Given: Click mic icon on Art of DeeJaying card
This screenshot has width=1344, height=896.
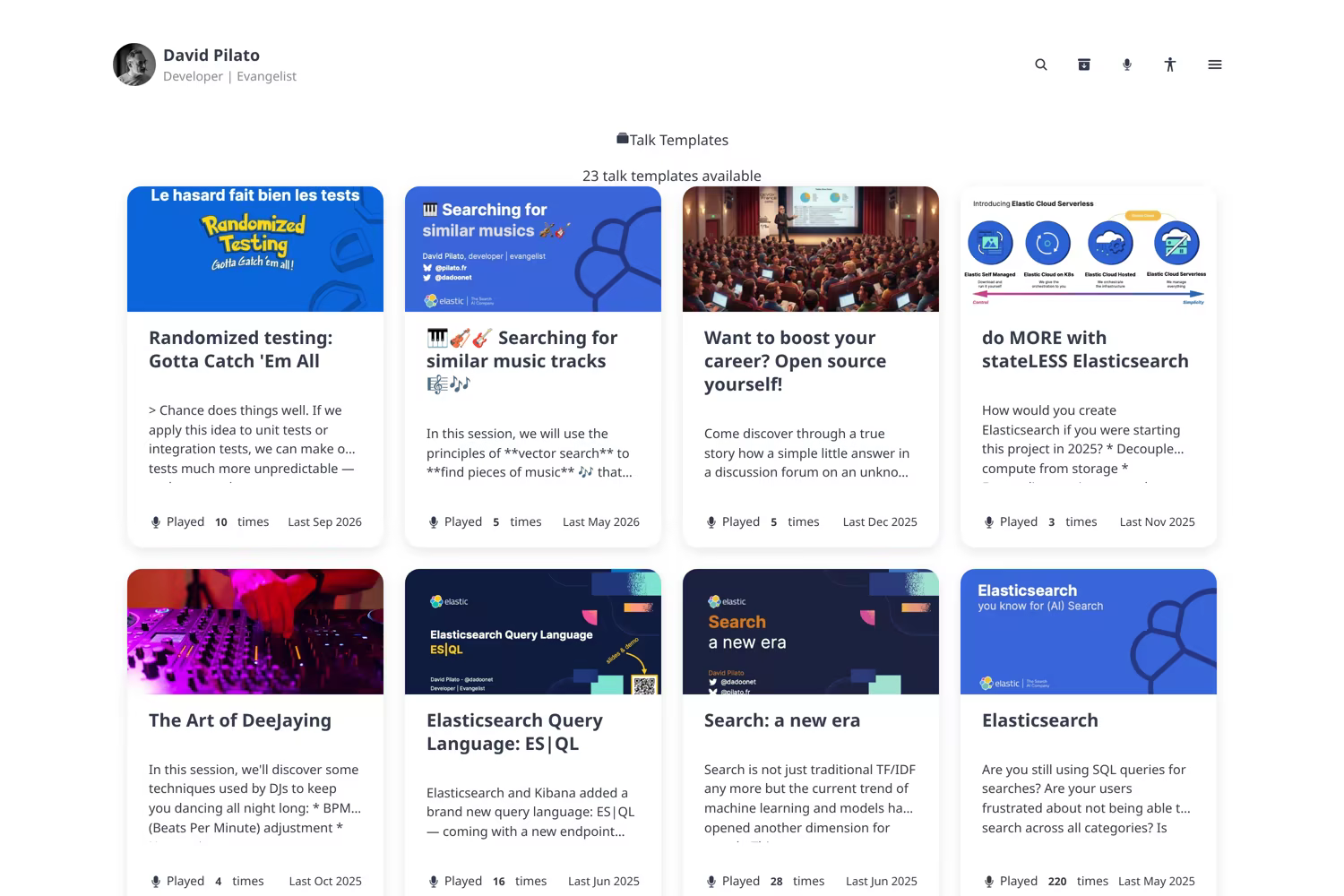Looking at the screenshot, I should point(156,882).
